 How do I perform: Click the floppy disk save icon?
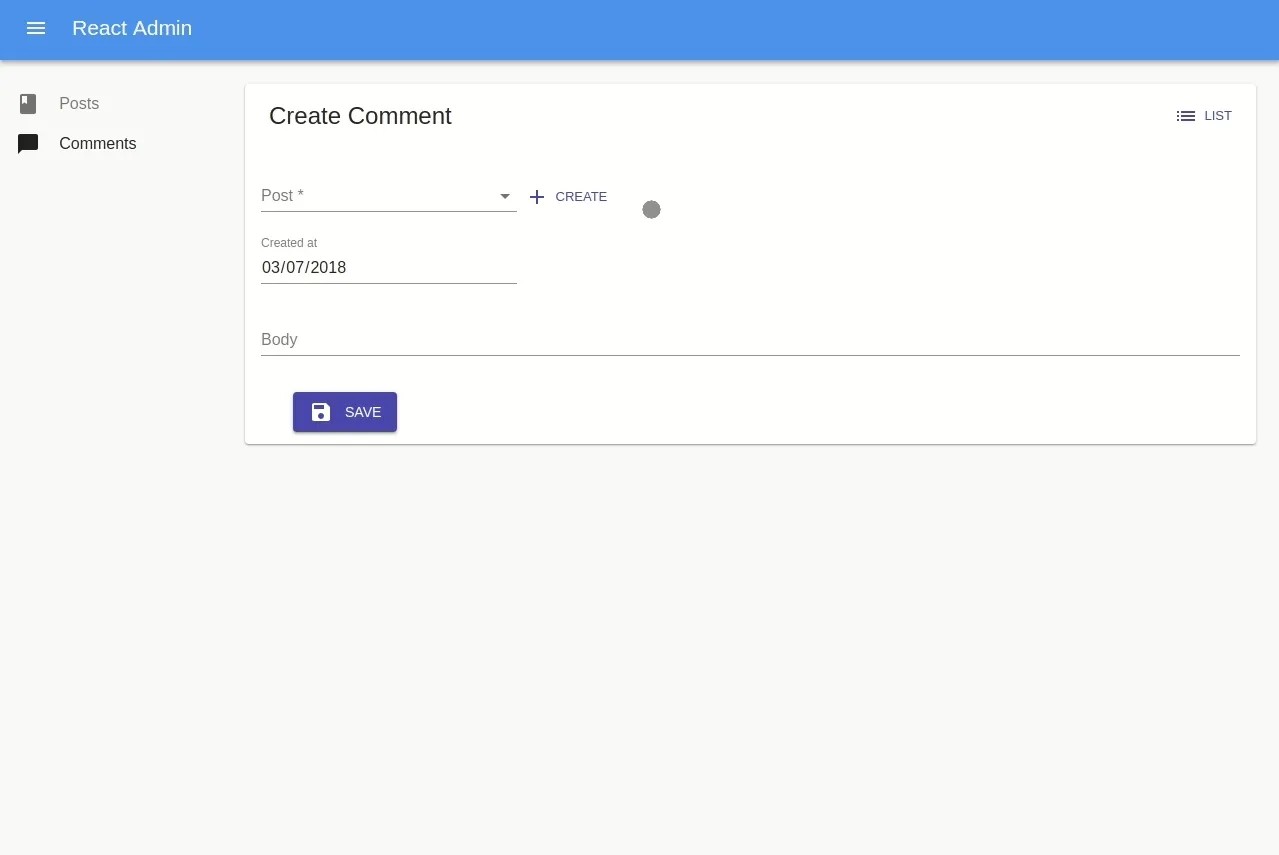[x=321, y=412]
